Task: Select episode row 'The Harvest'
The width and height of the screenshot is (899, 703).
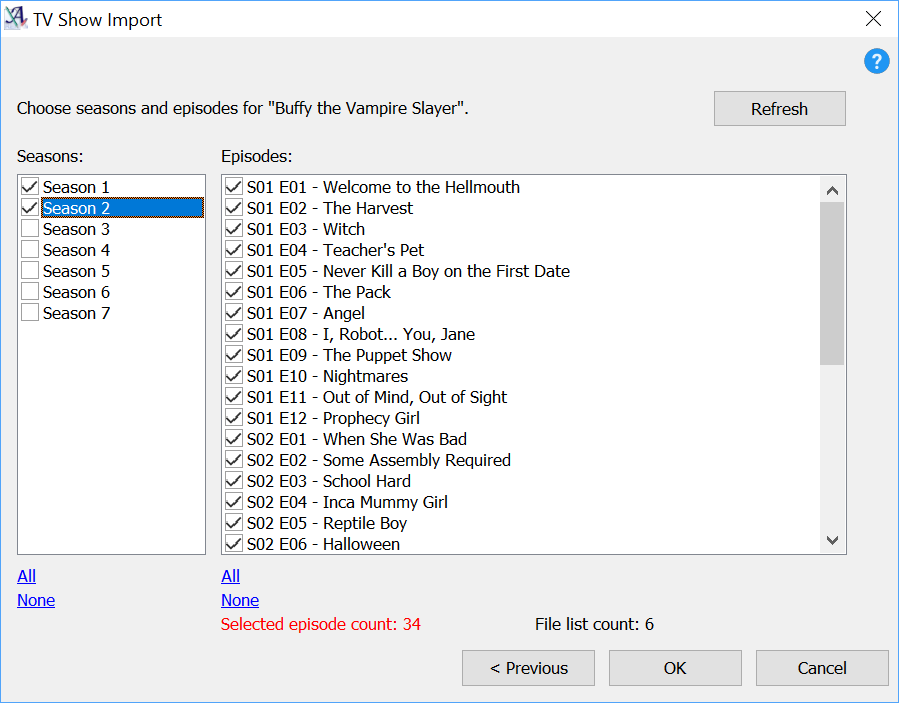Action: 330,208
